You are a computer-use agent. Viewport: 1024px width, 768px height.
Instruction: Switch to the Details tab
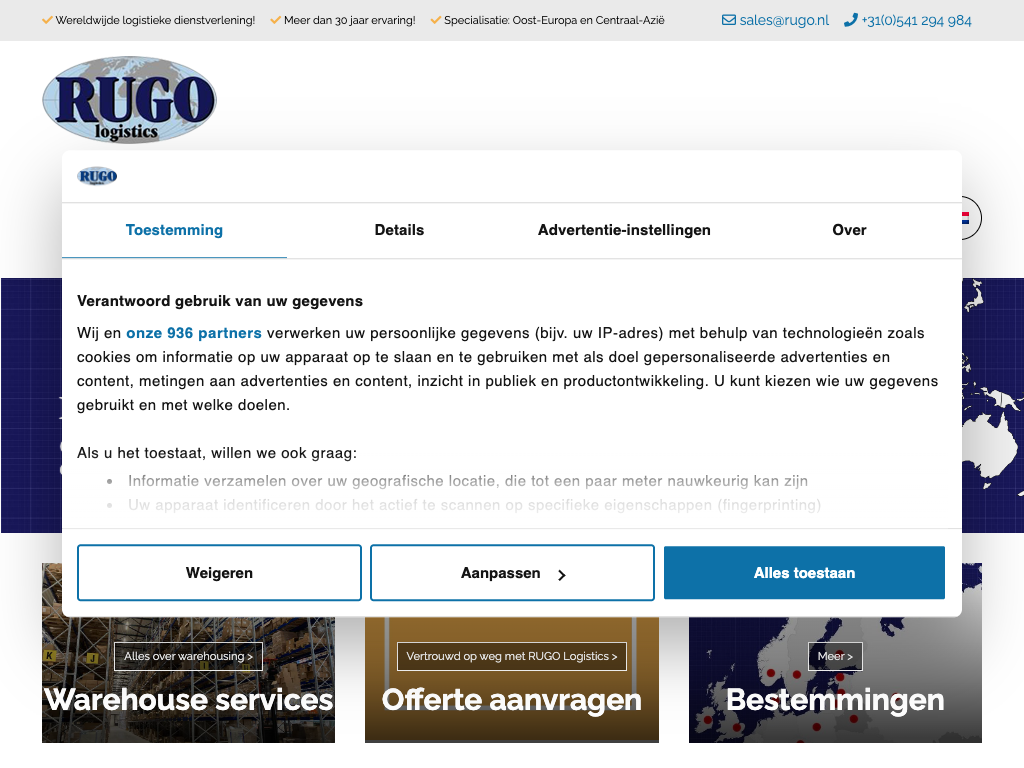399,230
